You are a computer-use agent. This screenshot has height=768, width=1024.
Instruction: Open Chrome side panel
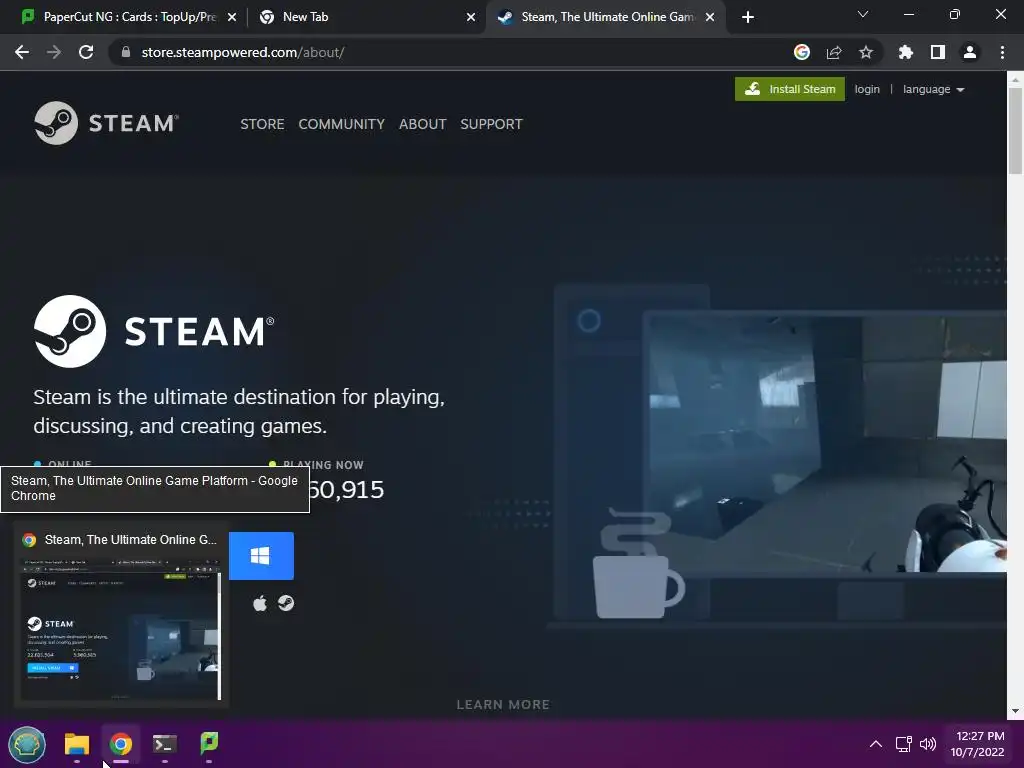pyautogui.click(x=938, y=52)
